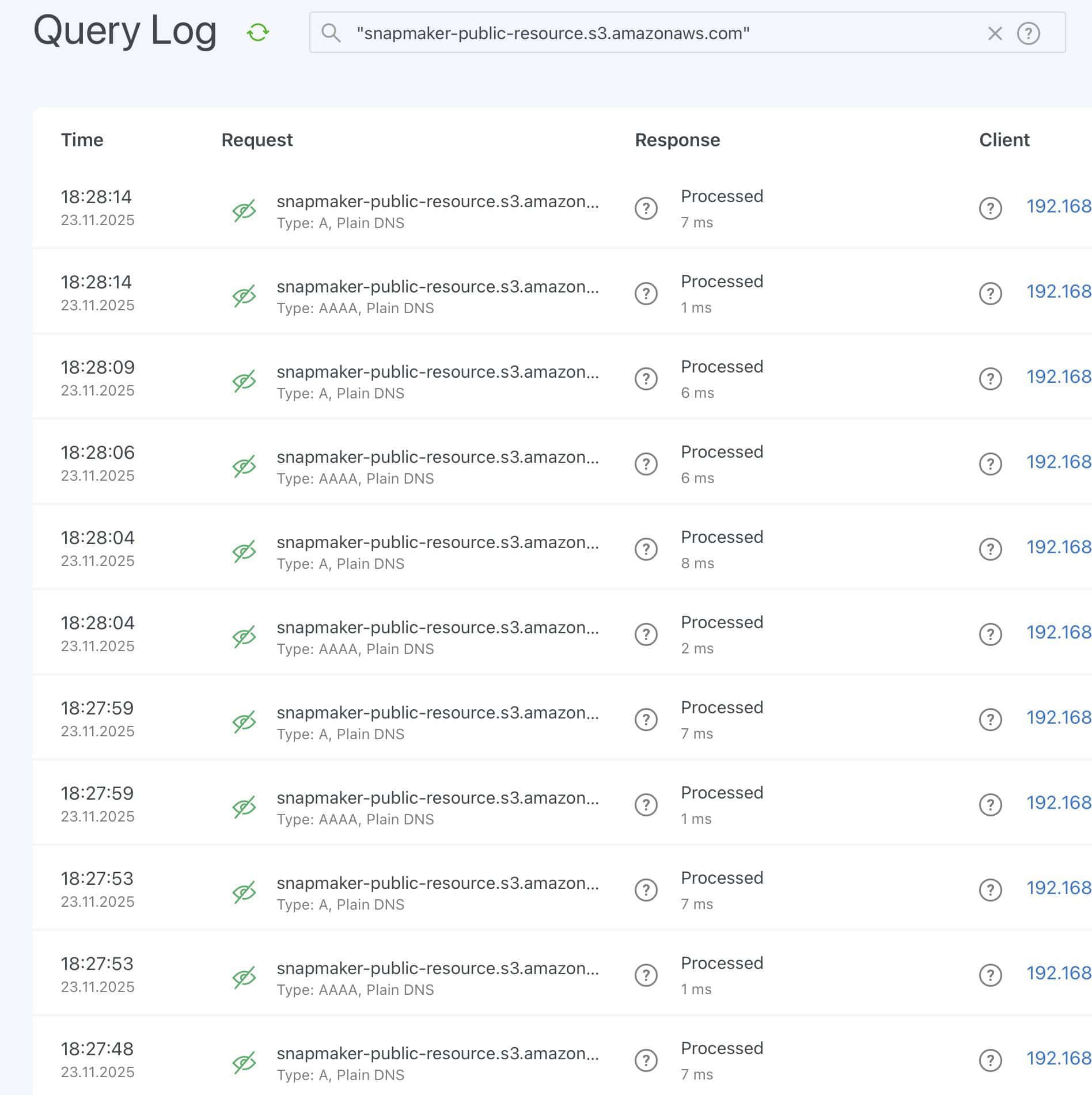Viewport: 1092px width, 1095px height.
Task: Open client IP link for 18:27:59 A query
Action: coord(1058,717)
